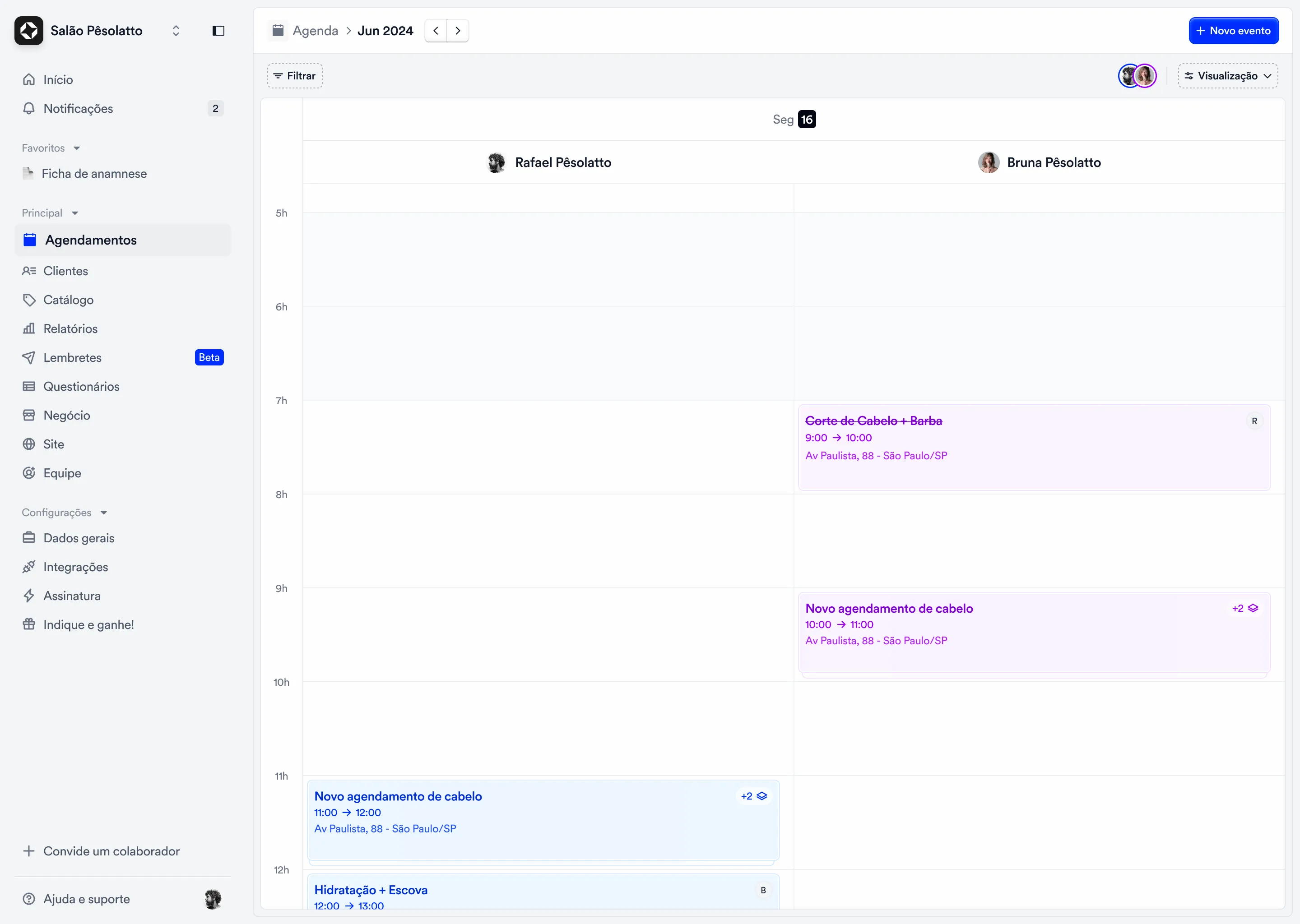This screenshot has width=1300, height=924.
Task: Toggle Bruna's avatar filter in the toolbar
Action: click(x=1145, y=76)
